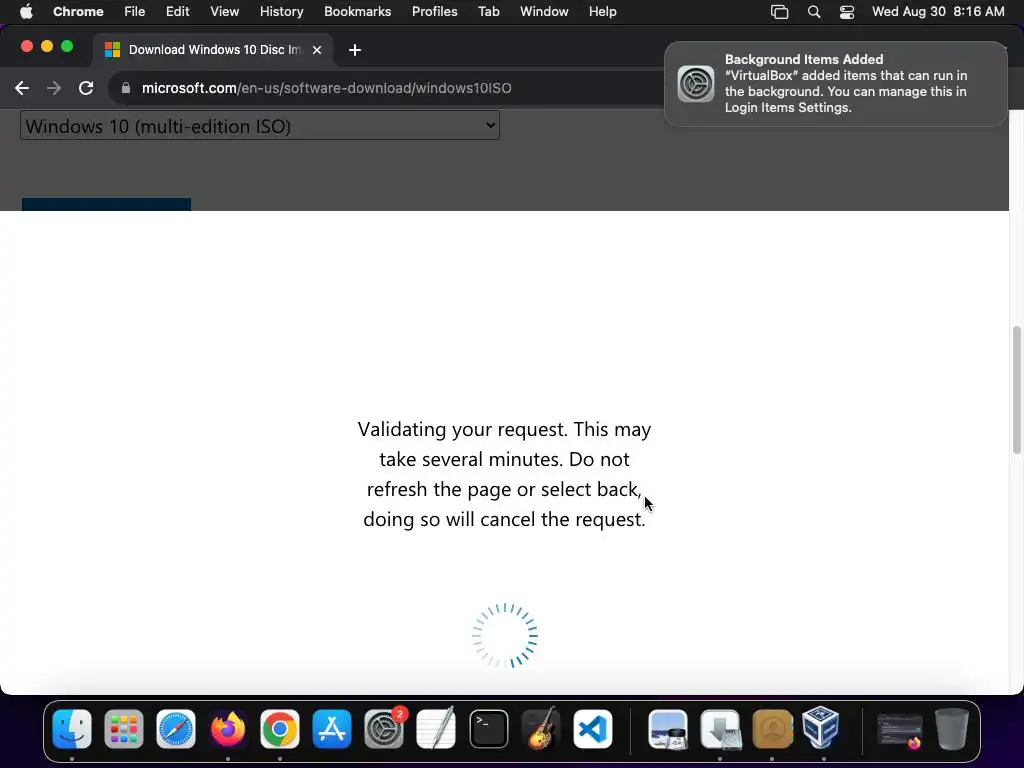Open Preview app in the Dock
1024x768 pixels.
click(x=667, y=729)
